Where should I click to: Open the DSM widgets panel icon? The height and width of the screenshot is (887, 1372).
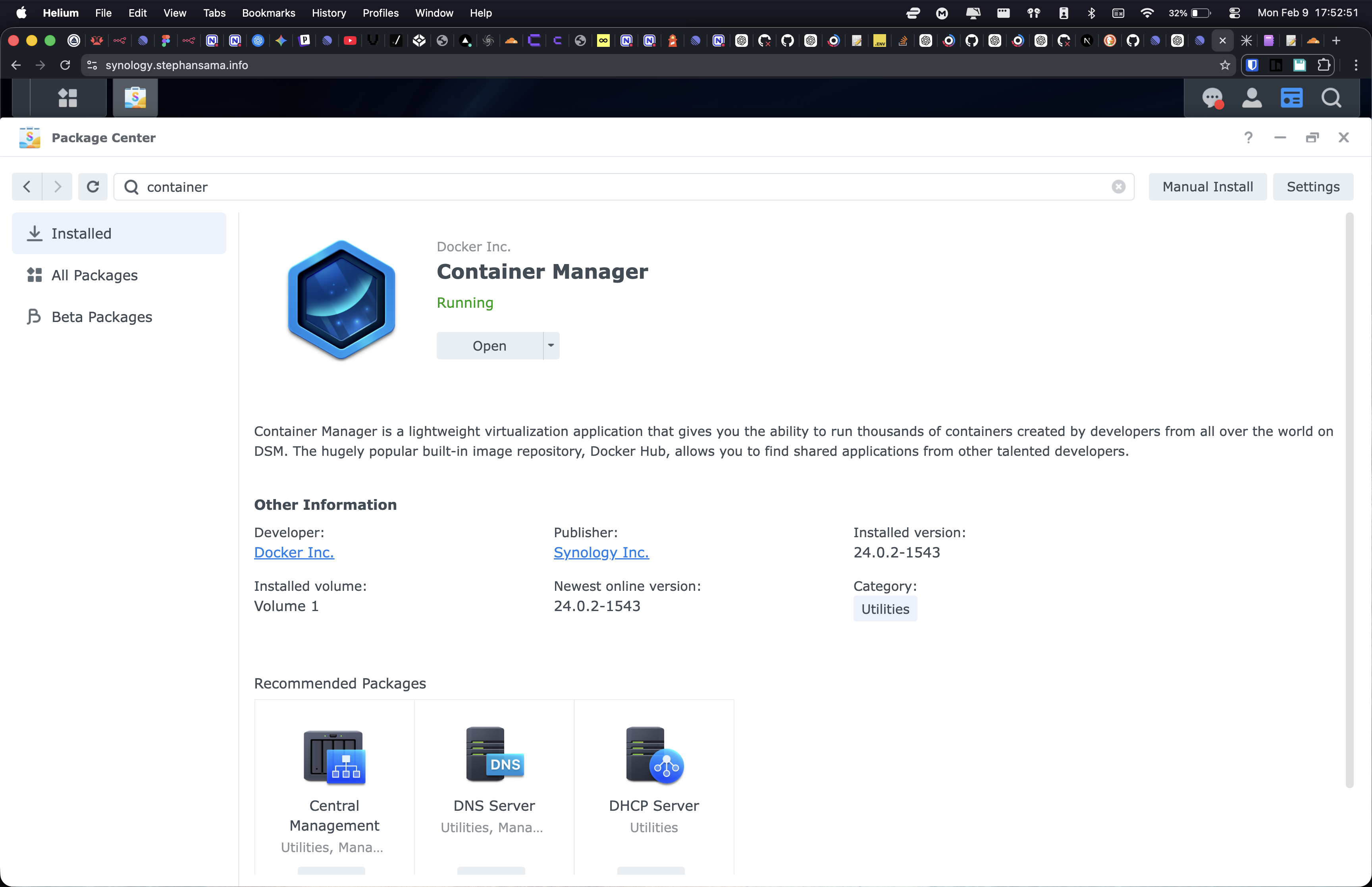[1291, 98]
